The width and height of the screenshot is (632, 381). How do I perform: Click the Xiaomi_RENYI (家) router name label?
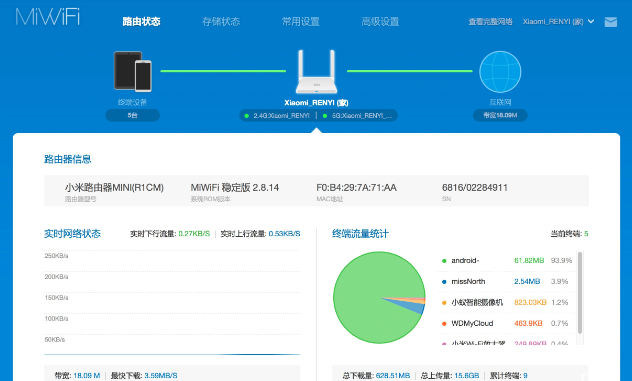[316, 102]
